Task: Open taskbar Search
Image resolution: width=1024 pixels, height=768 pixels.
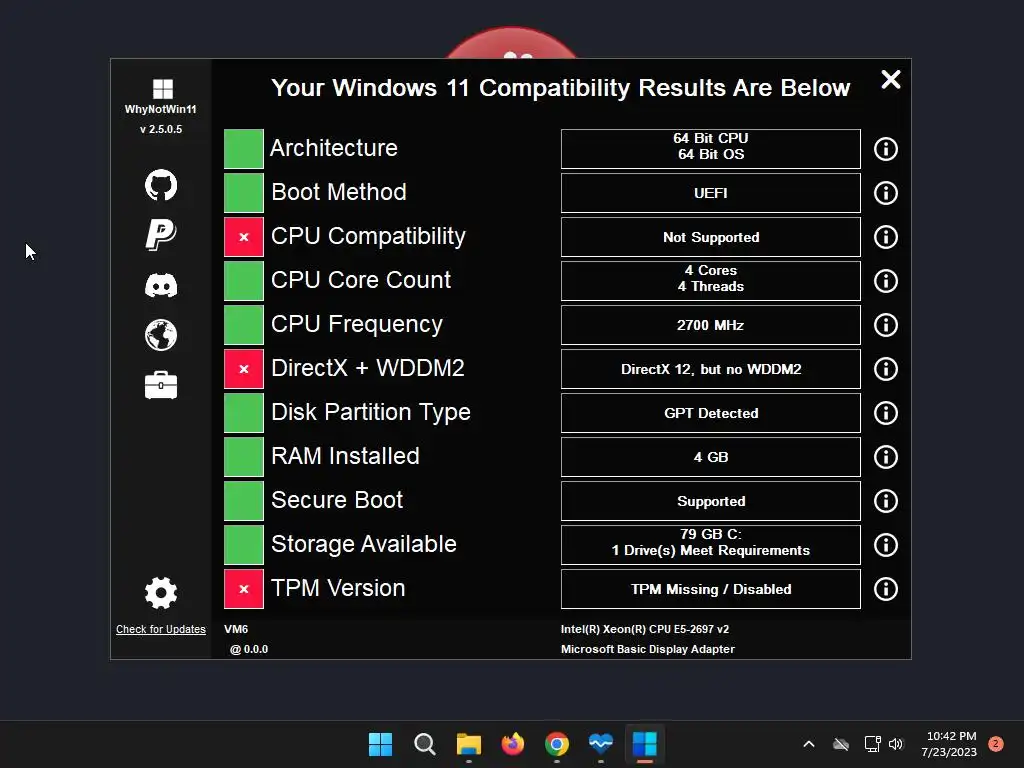Action: pos(424,744)
